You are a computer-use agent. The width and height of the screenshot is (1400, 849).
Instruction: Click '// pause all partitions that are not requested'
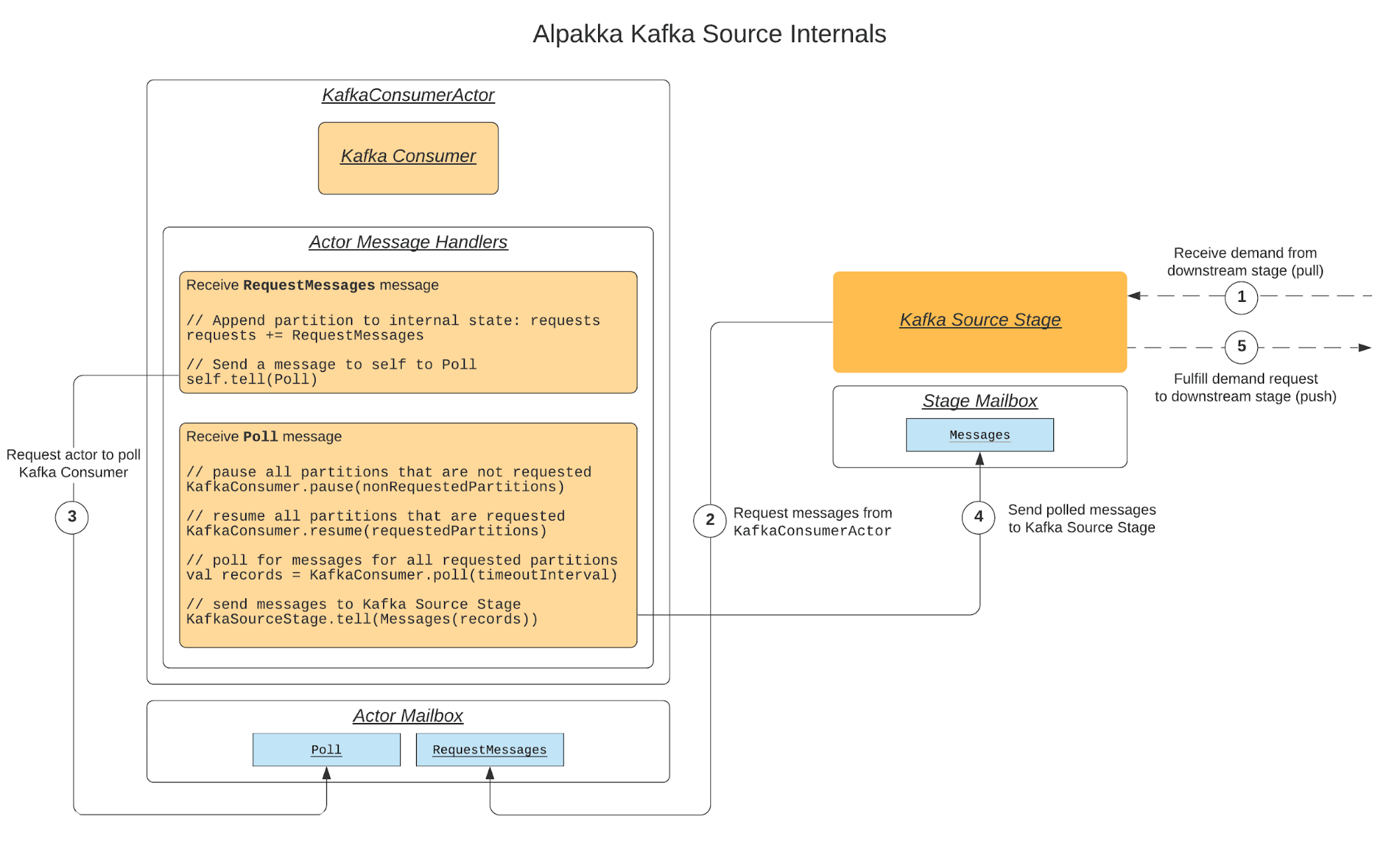(x=389, y=472)
